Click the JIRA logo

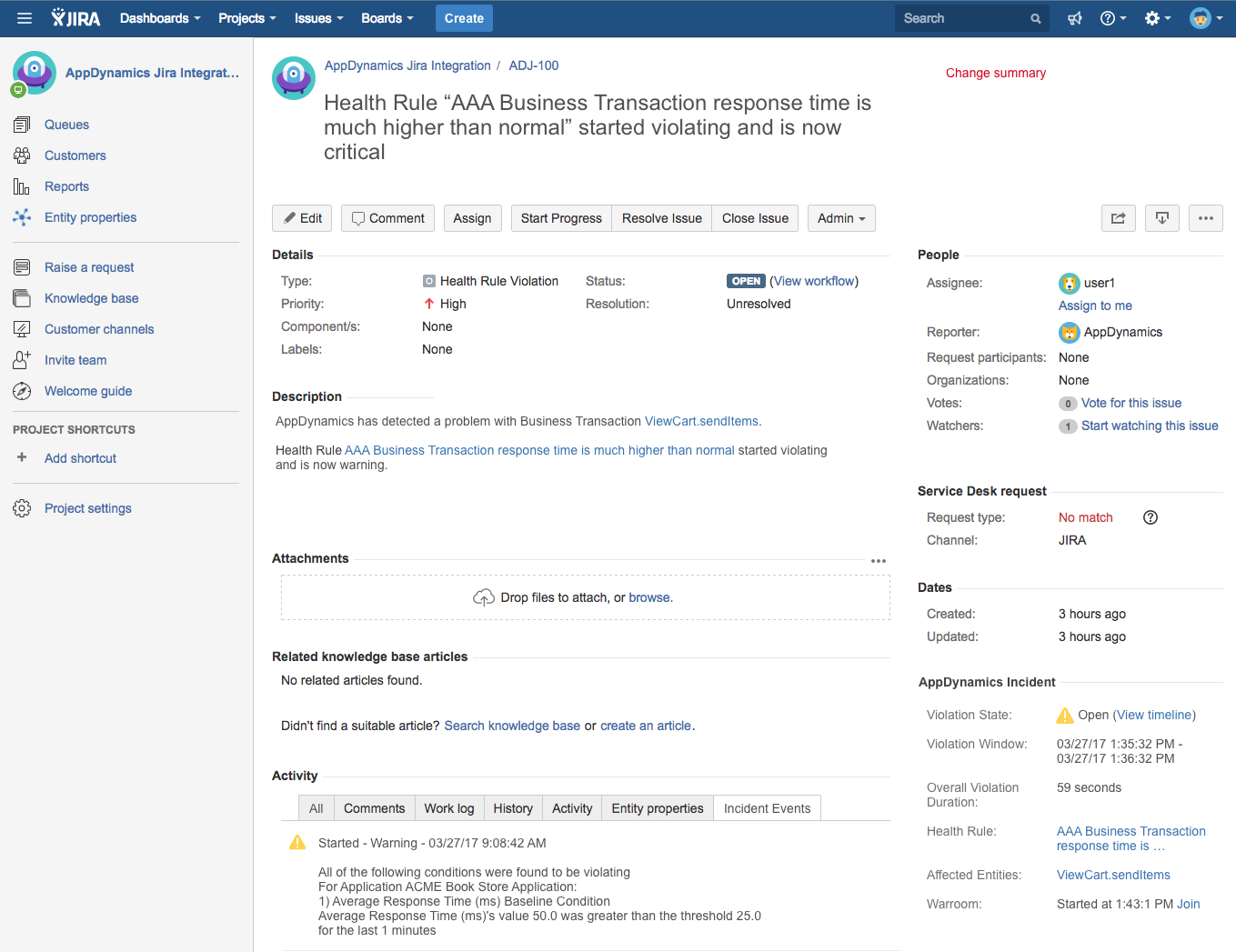(76, 17)
